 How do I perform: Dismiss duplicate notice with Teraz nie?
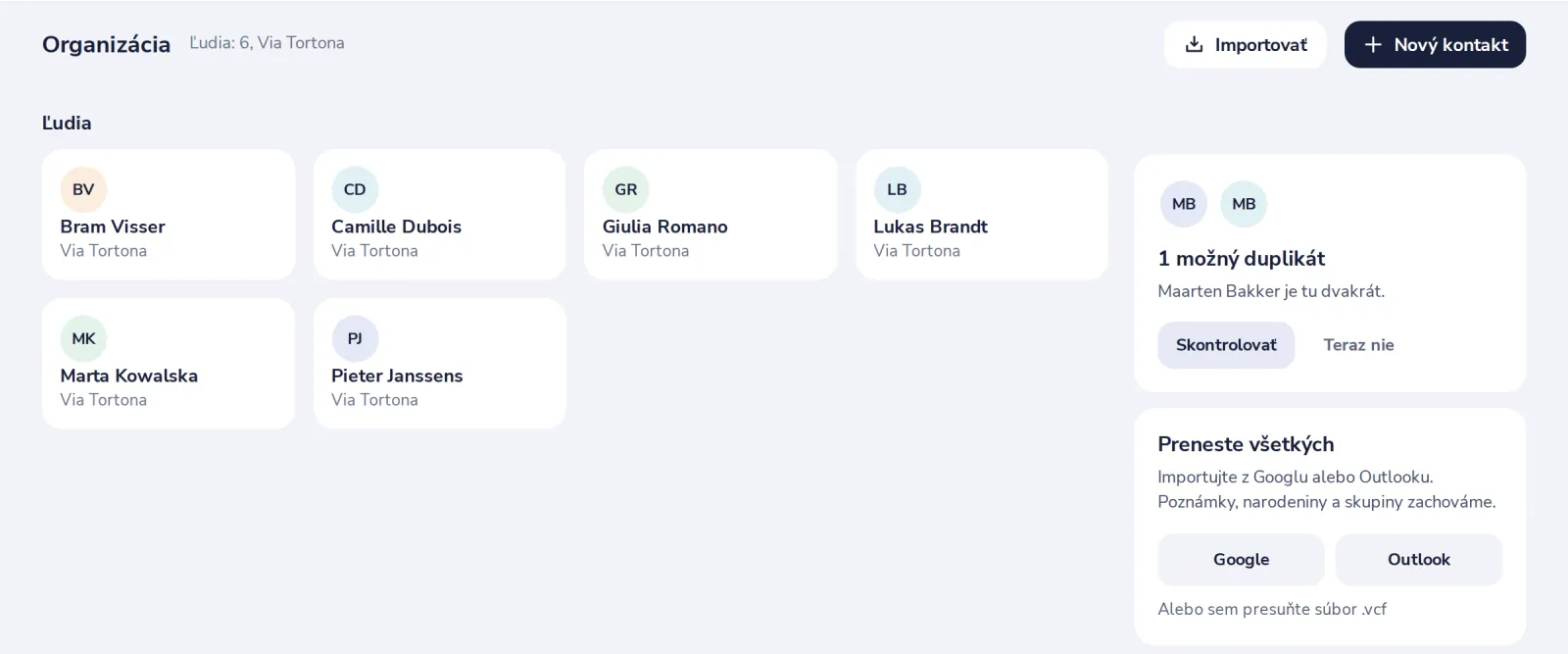point(1358,345)
